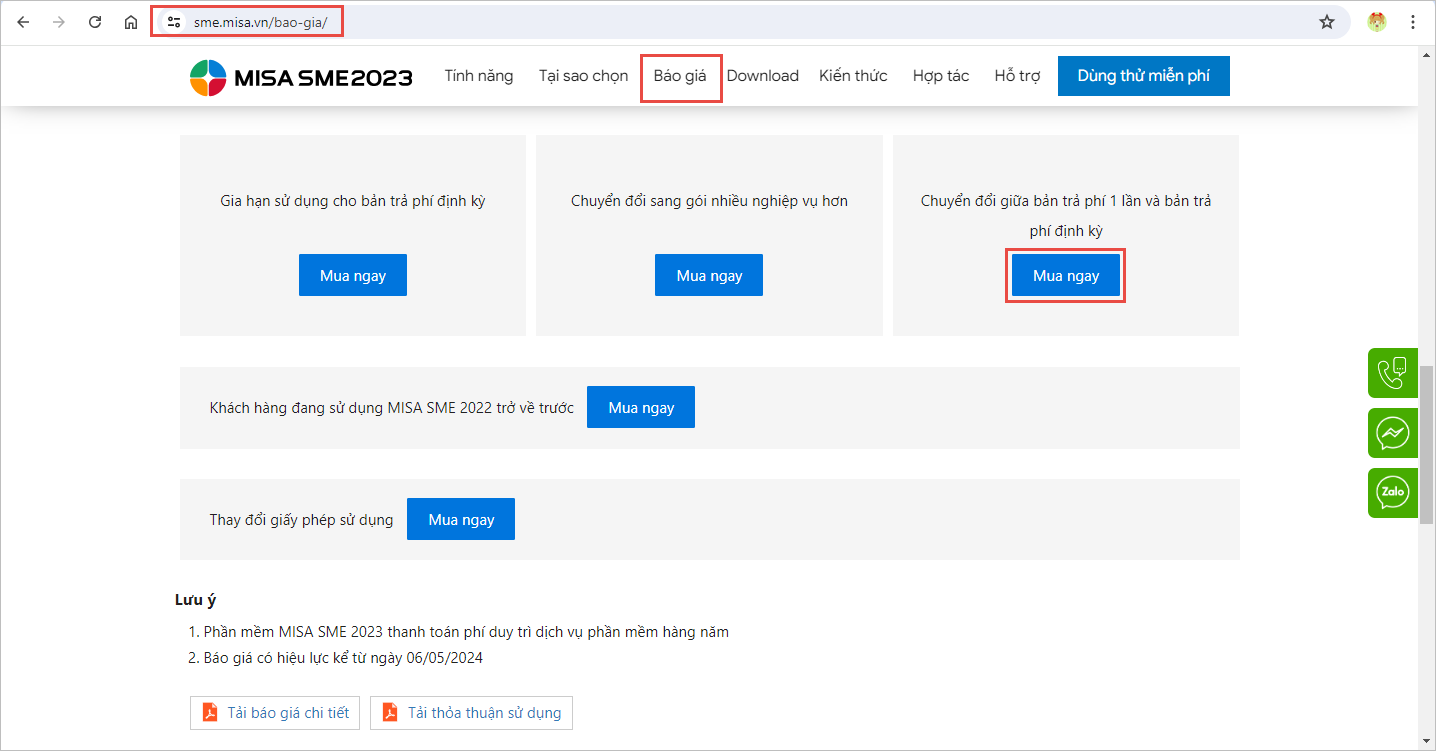Click Dùng thử miễn phí button
The height and width of the screenshot is (751, 1436).
click(1143, 76)
